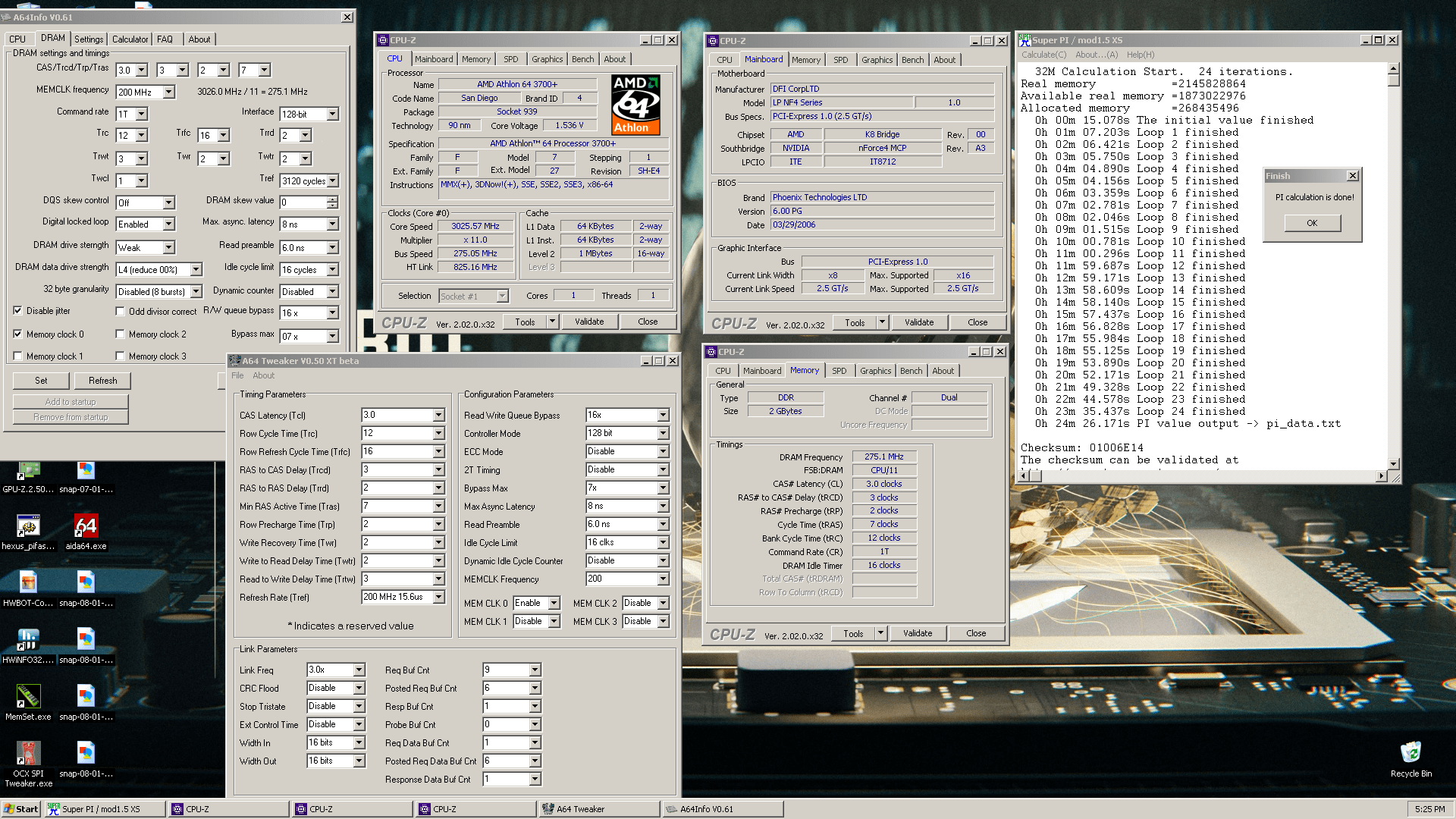This screenshot has width=1456, height=819.
Task: Click DRAM skew value stepper arrows
Action: pyautogui.click(x=333, y=202)
